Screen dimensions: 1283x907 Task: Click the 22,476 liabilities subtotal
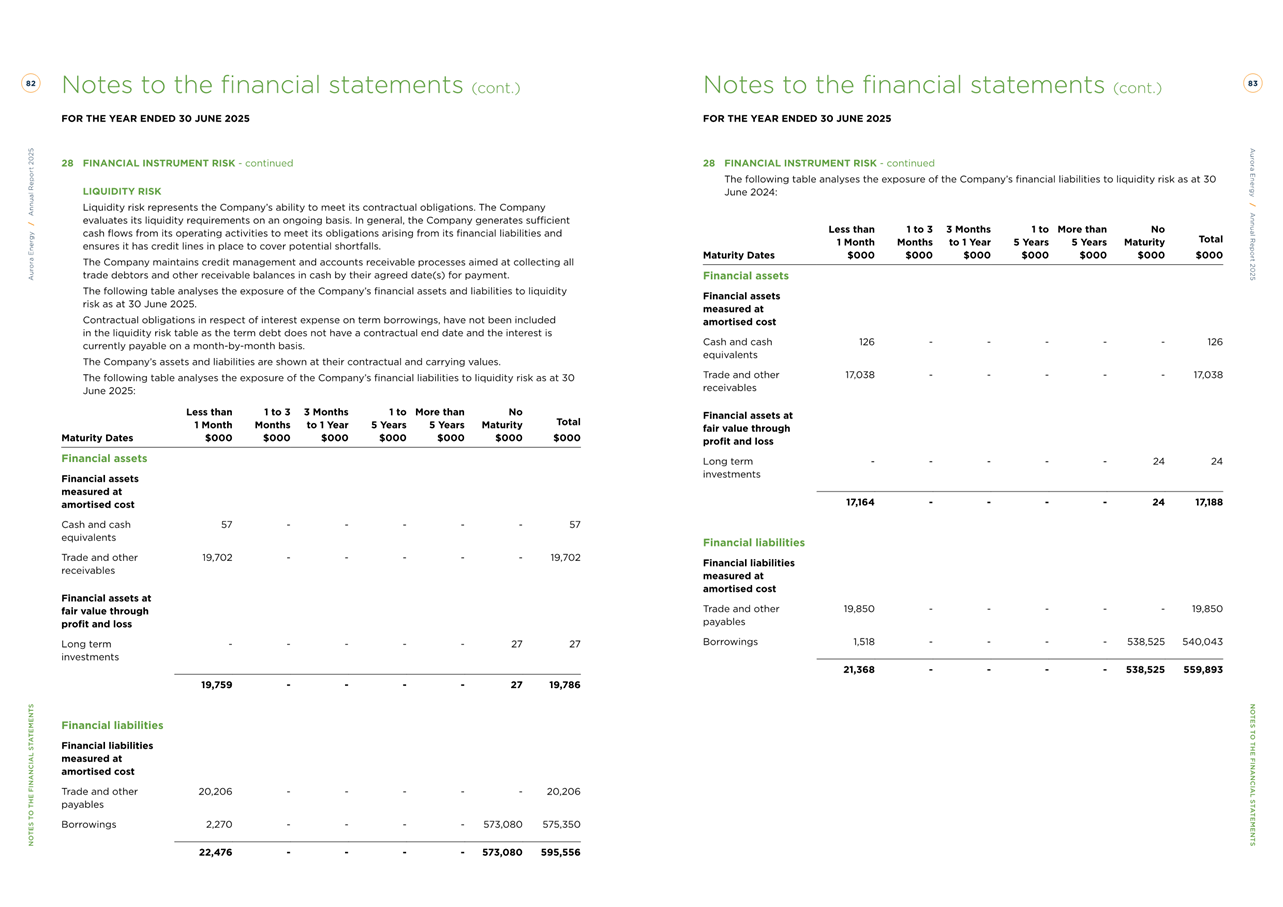coord(215,853)
